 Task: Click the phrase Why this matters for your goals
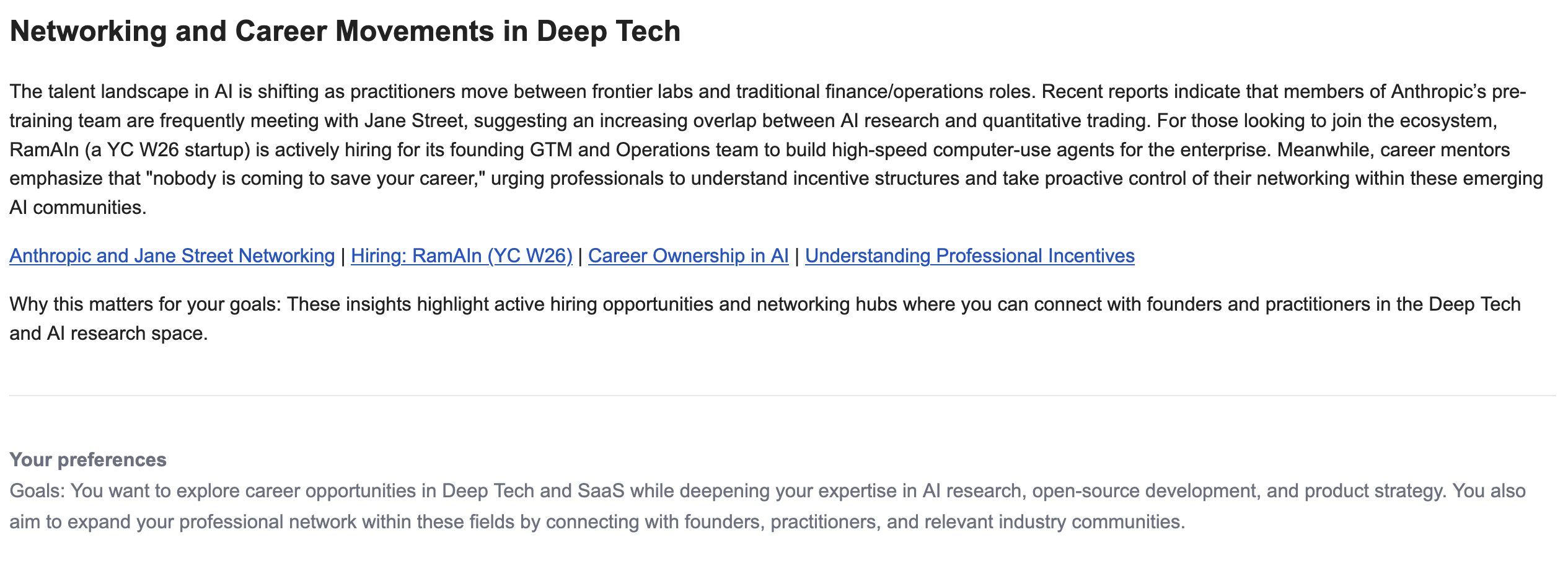pos(146,304)
